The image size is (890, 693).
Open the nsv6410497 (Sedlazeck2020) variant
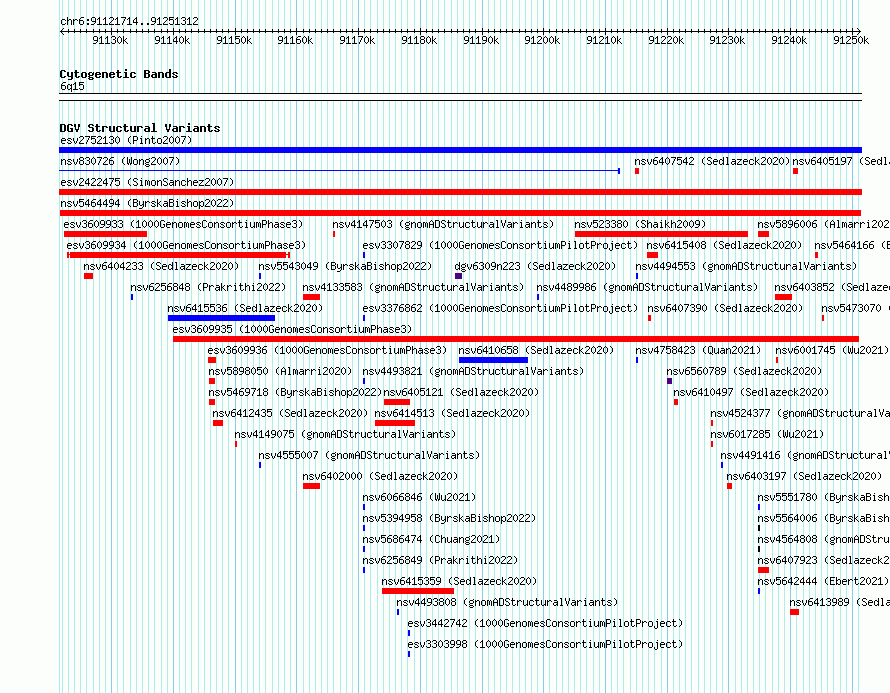(751, 392)
